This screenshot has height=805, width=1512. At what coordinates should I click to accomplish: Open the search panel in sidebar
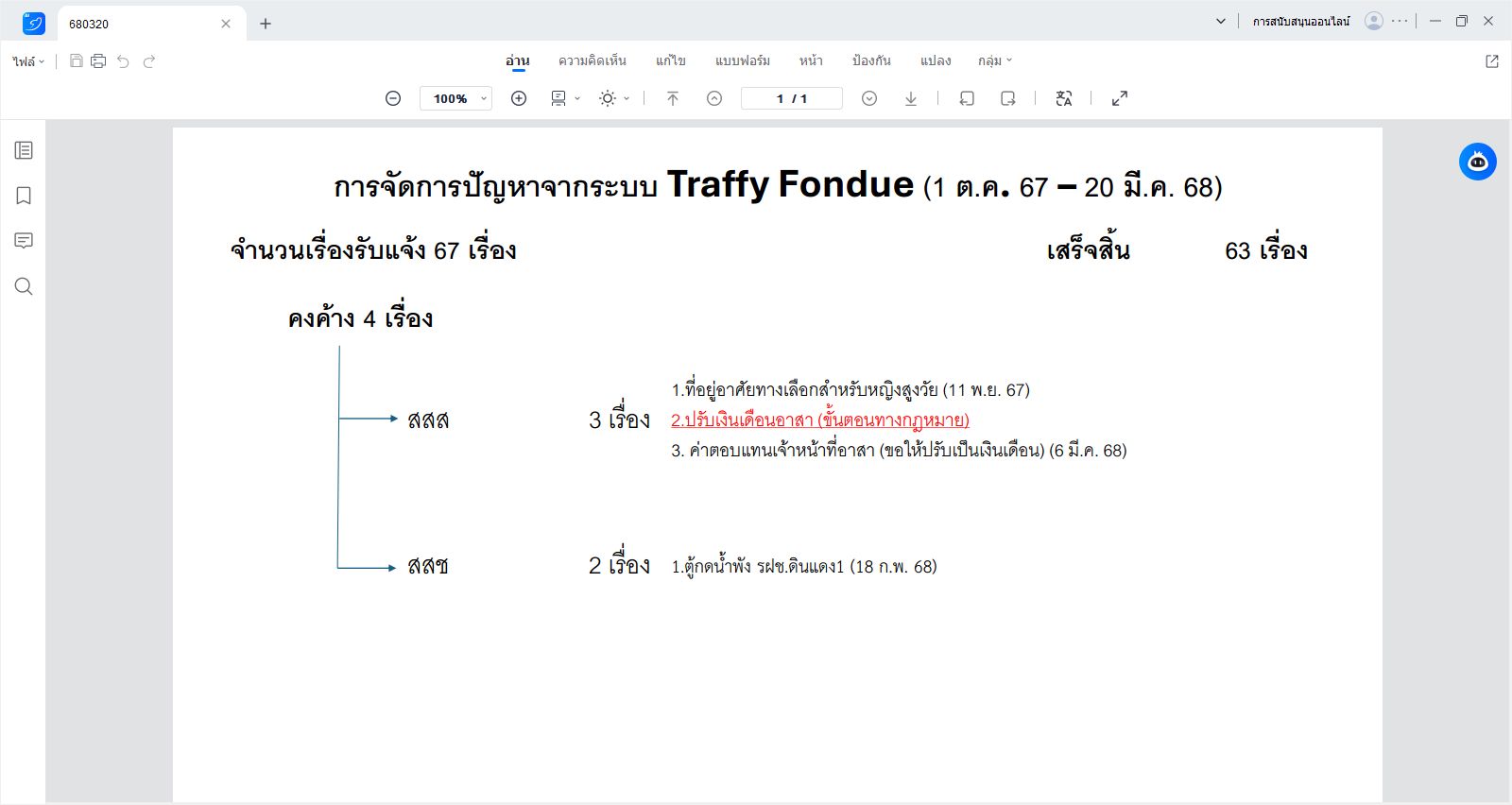click(x=24, y=286)
